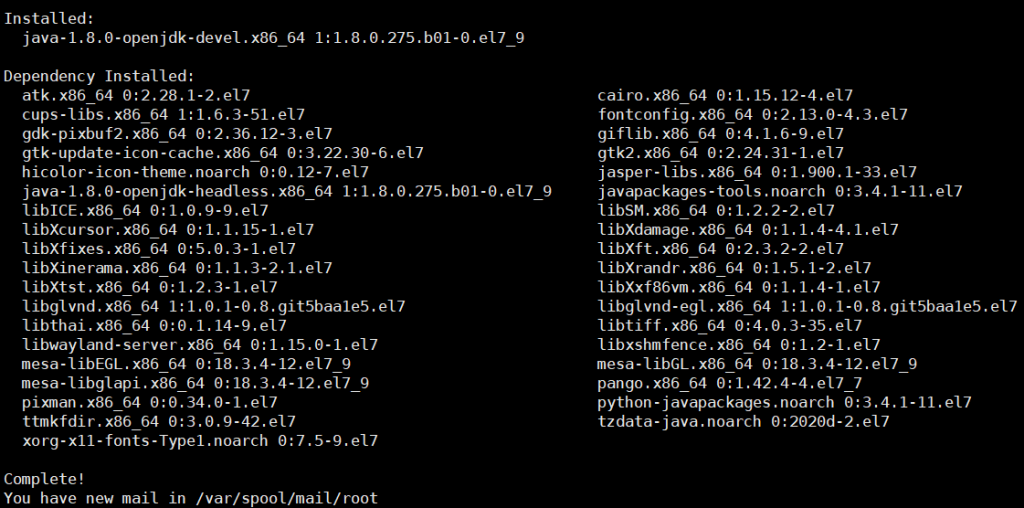
Task: Click the xorg-x11-fonts-Type1.noarch package entry
Action: [199, 440]
